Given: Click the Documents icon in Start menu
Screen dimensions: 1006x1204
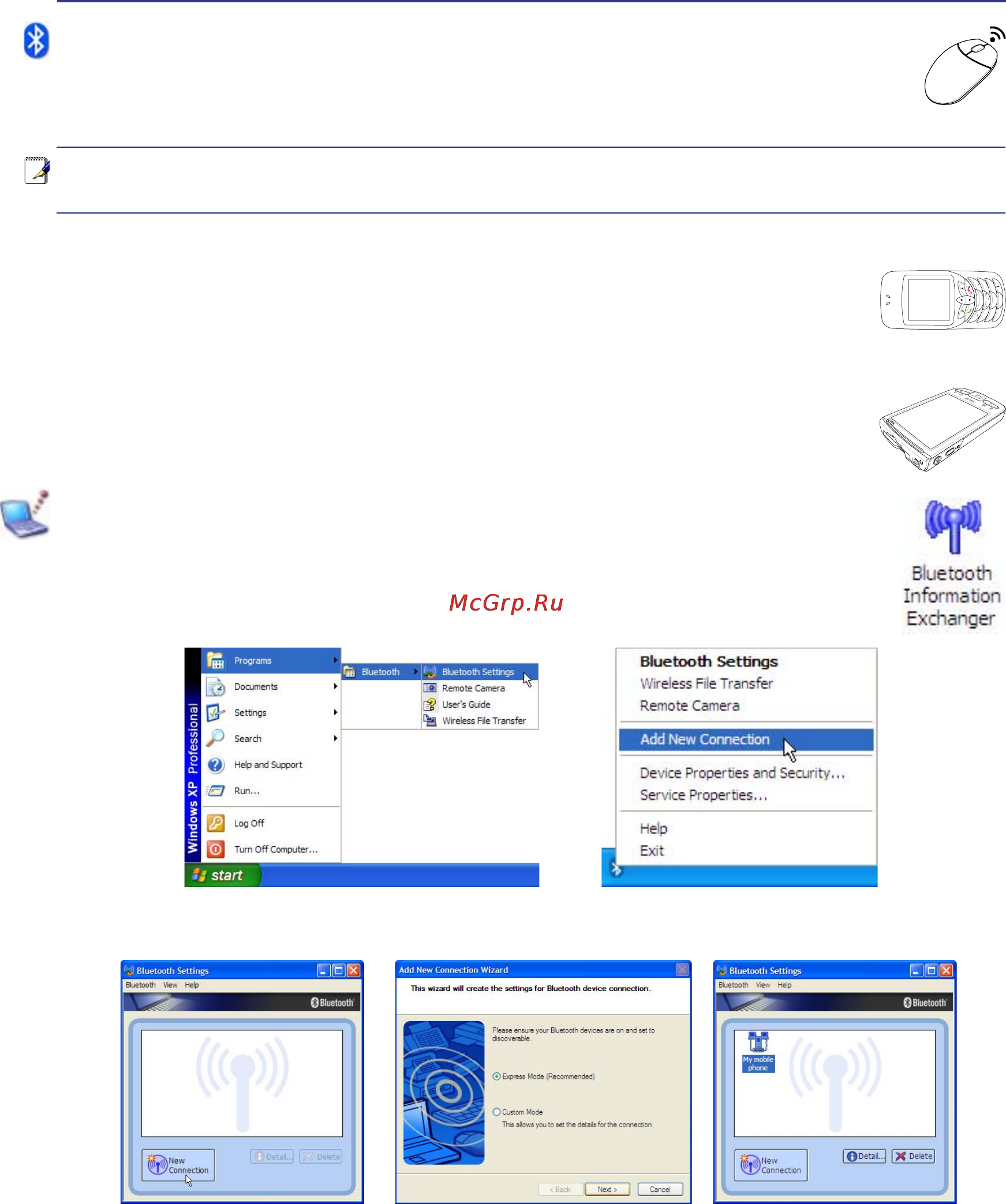Looking at the screenshot, I should click(x=215, y=686).
